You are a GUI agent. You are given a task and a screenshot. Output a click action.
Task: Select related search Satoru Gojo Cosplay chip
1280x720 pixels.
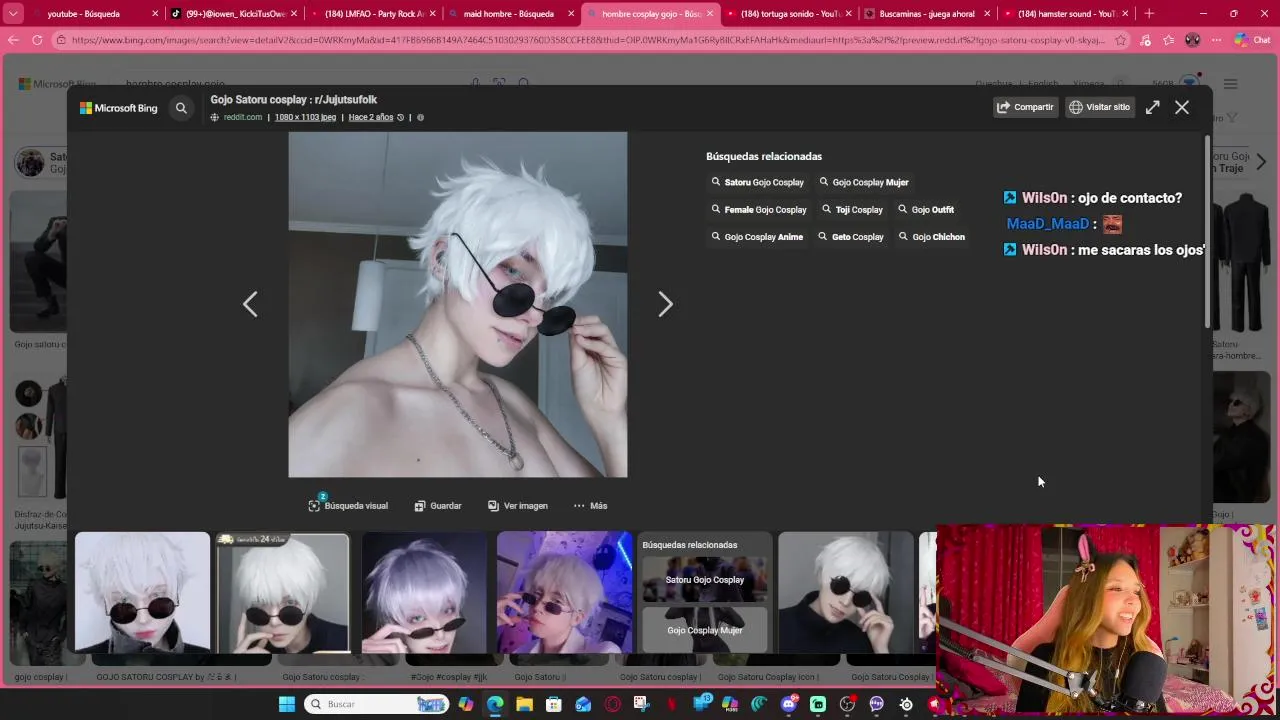pyautogui.click(x=758, y=182)
